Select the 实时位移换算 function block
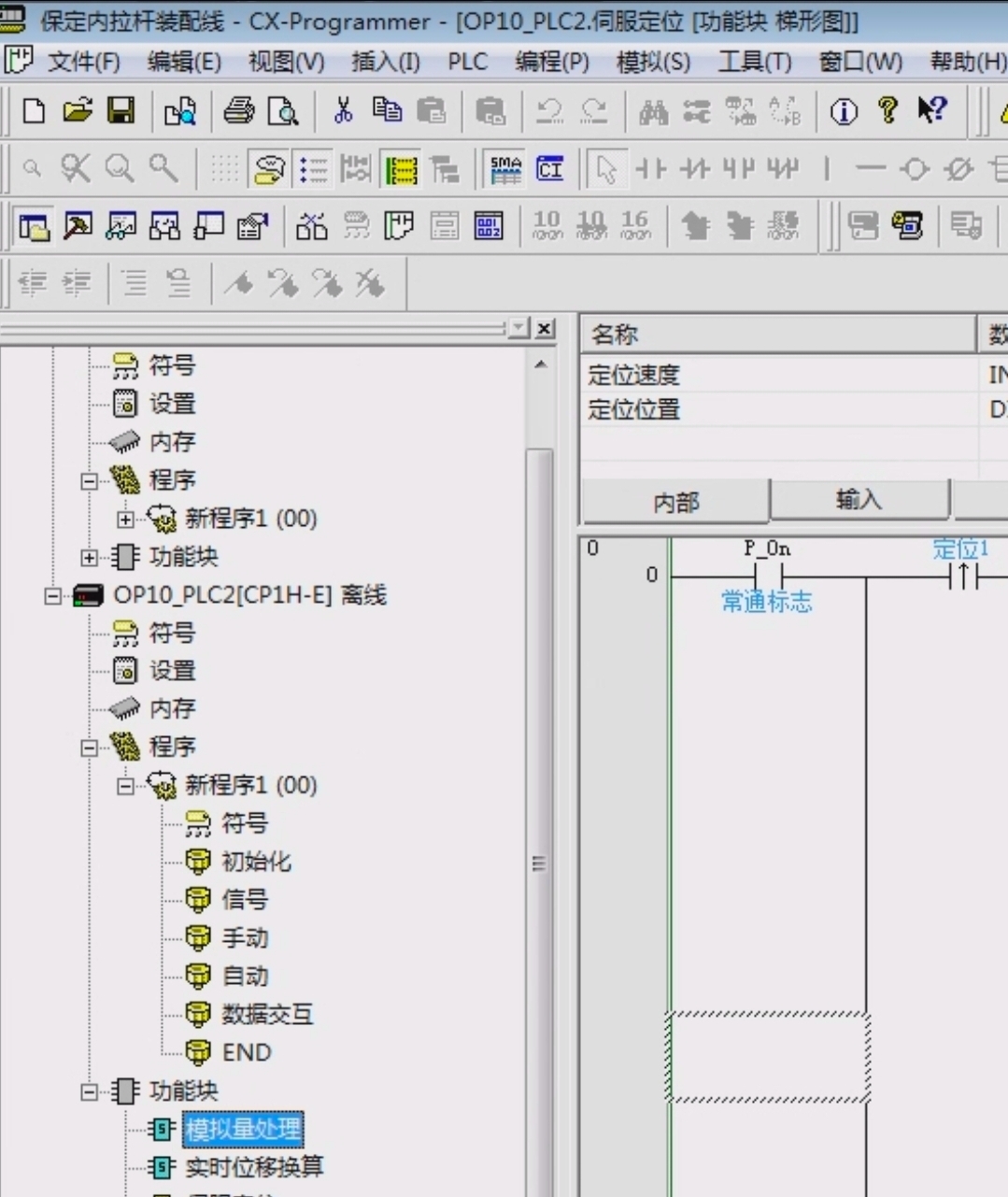 253,1167
